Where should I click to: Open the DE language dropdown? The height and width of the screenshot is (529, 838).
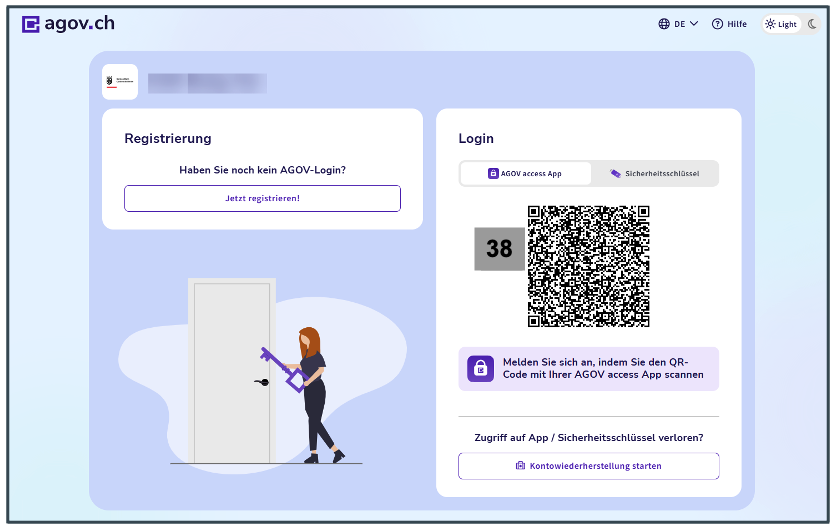pyautogui.click(x=678, y=24)
